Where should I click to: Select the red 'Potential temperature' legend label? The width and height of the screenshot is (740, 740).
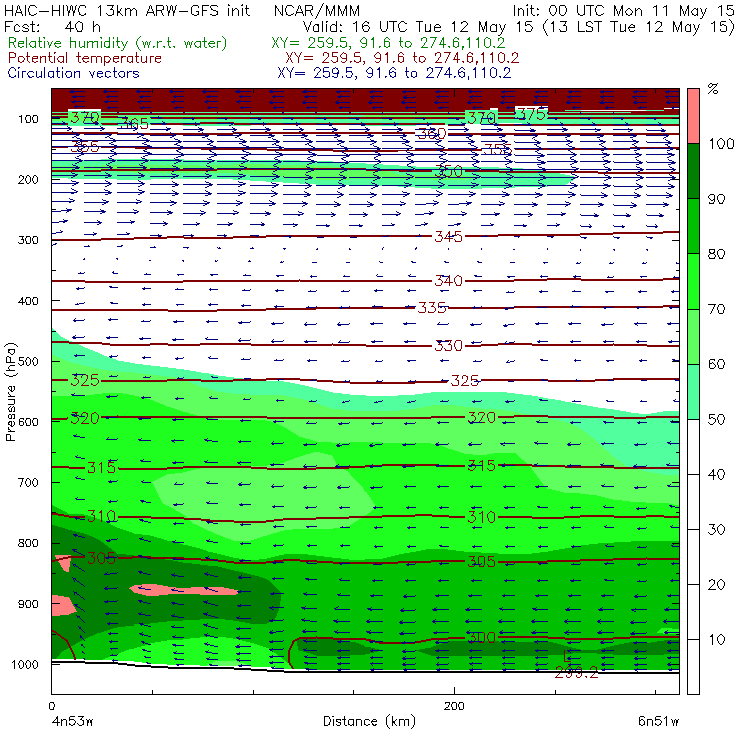[85, 58]
